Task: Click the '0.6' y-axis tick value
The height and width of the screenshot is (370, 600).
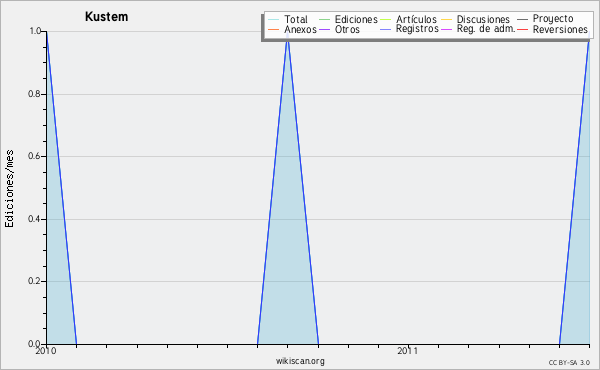Action: click(x=35, y=156)
